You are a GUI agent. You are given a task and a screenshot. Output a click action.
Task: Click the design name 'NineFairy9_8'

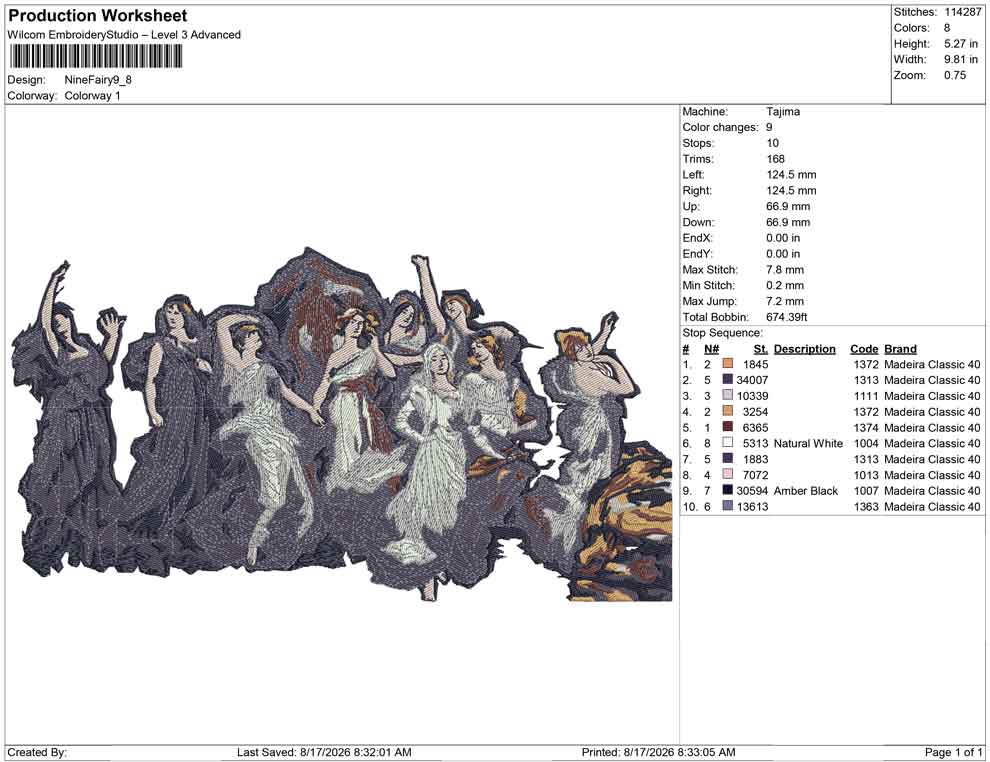[98, 80]
